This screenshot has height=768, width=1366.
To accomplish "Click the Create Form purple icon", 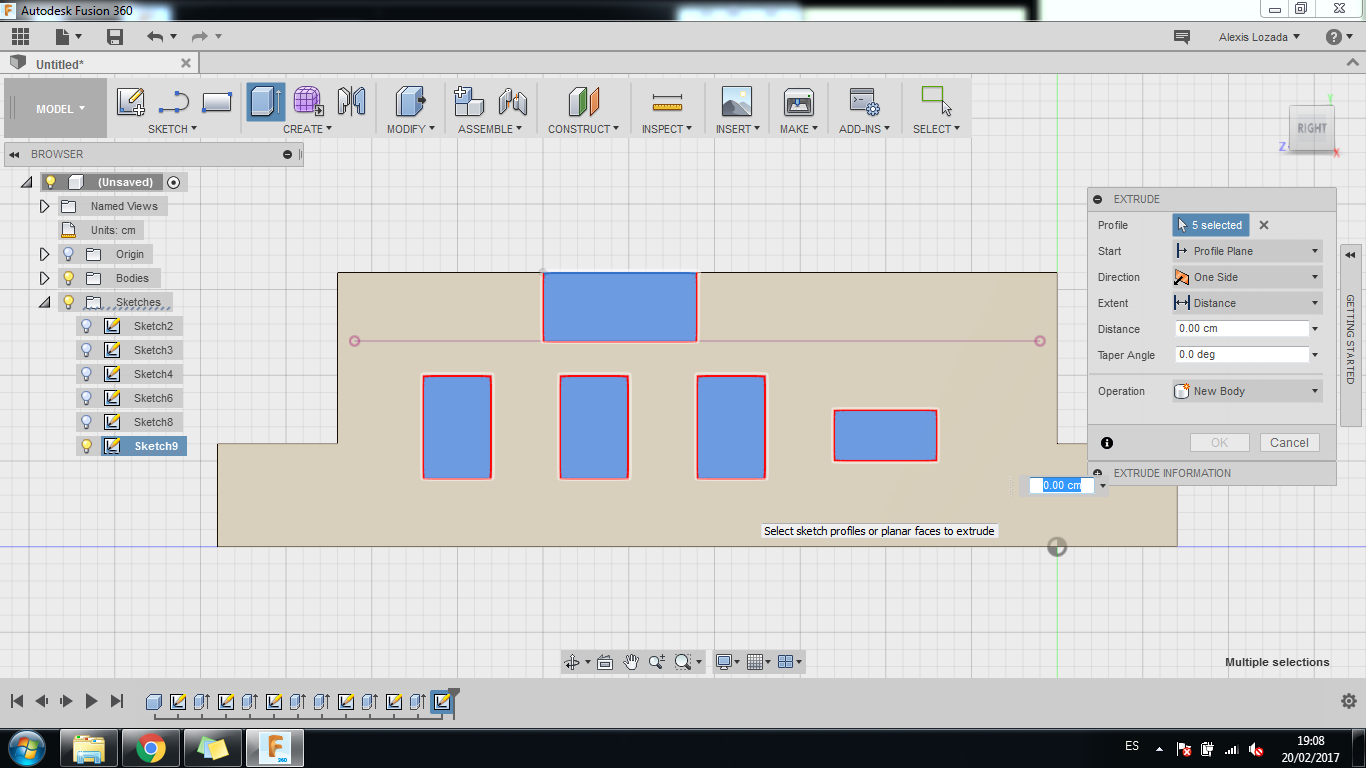I will coord(308,102).
